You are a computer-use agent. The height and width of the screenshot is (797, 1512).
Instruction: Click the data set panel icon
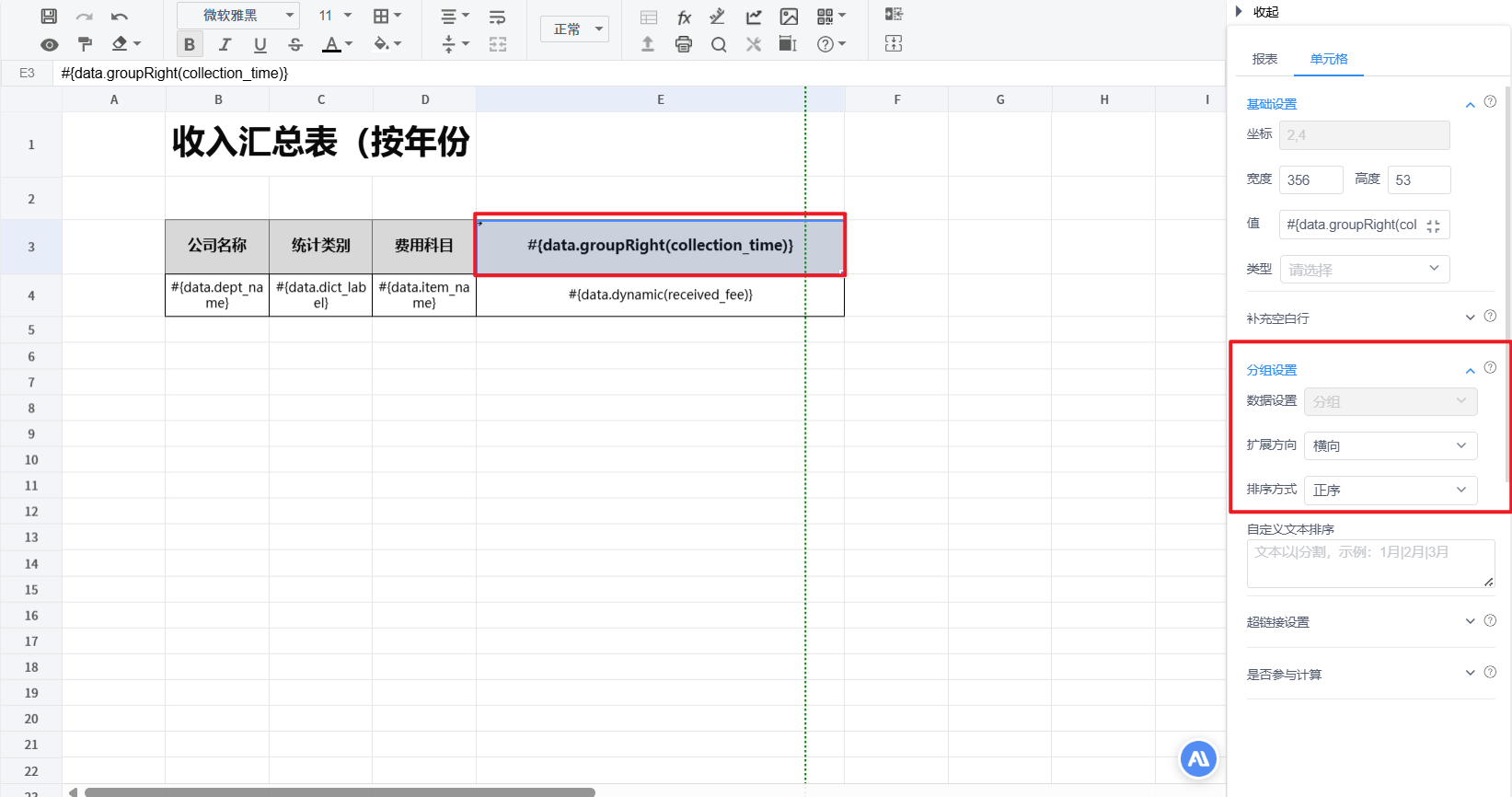894,14
